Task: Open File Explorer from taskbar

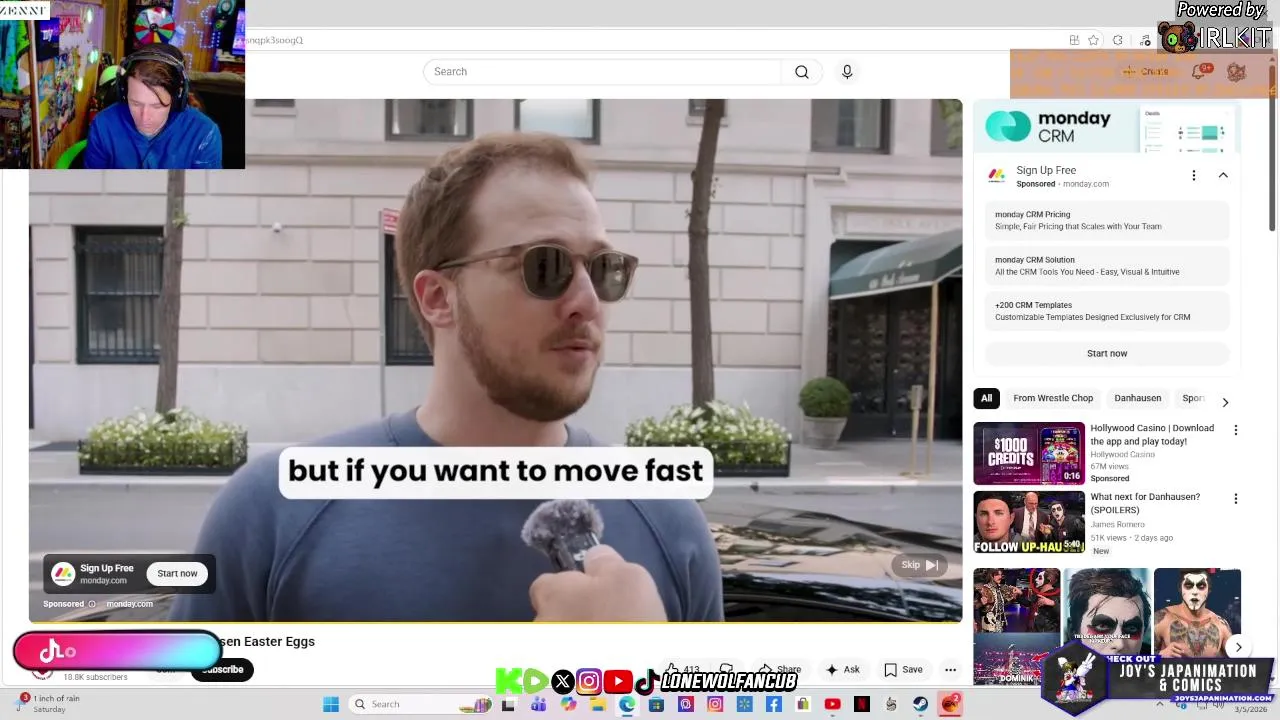Action: [x=597, y=704]
